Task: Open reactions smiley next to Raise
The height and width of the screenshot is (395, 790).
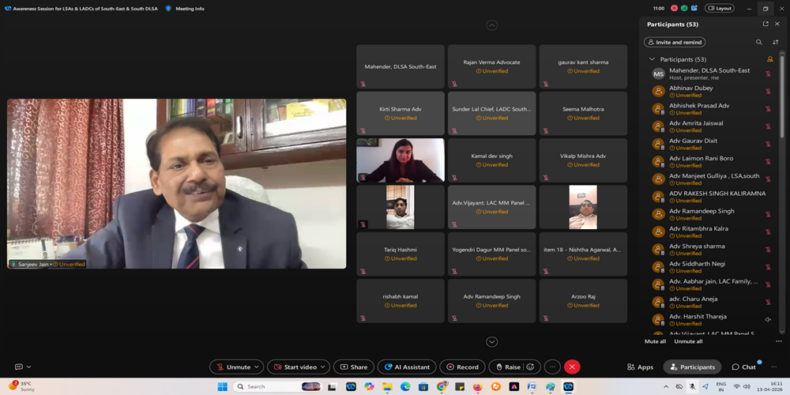Action: (x=531, y=367)
